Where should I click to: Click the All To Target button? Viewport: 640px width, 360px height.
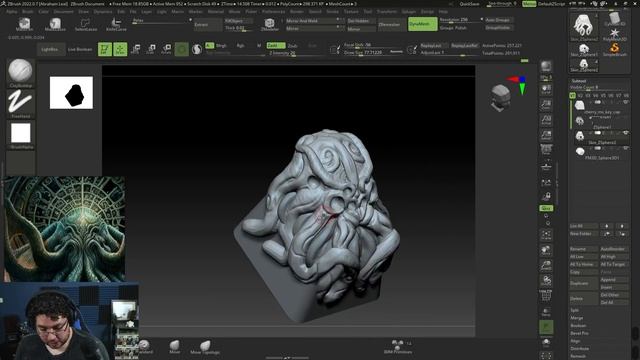click(x=614, y=264)
